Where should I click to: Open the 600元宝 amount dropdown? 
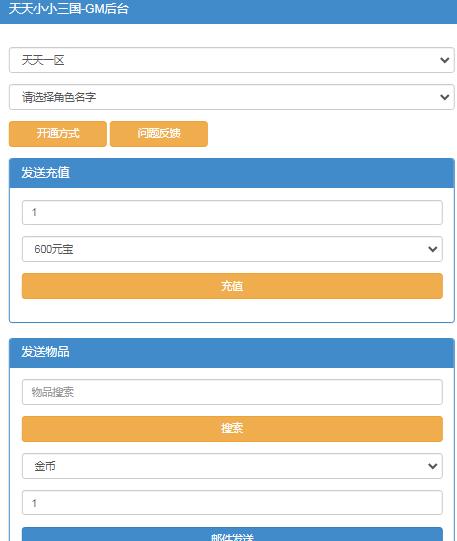click(x=232, y=249)
